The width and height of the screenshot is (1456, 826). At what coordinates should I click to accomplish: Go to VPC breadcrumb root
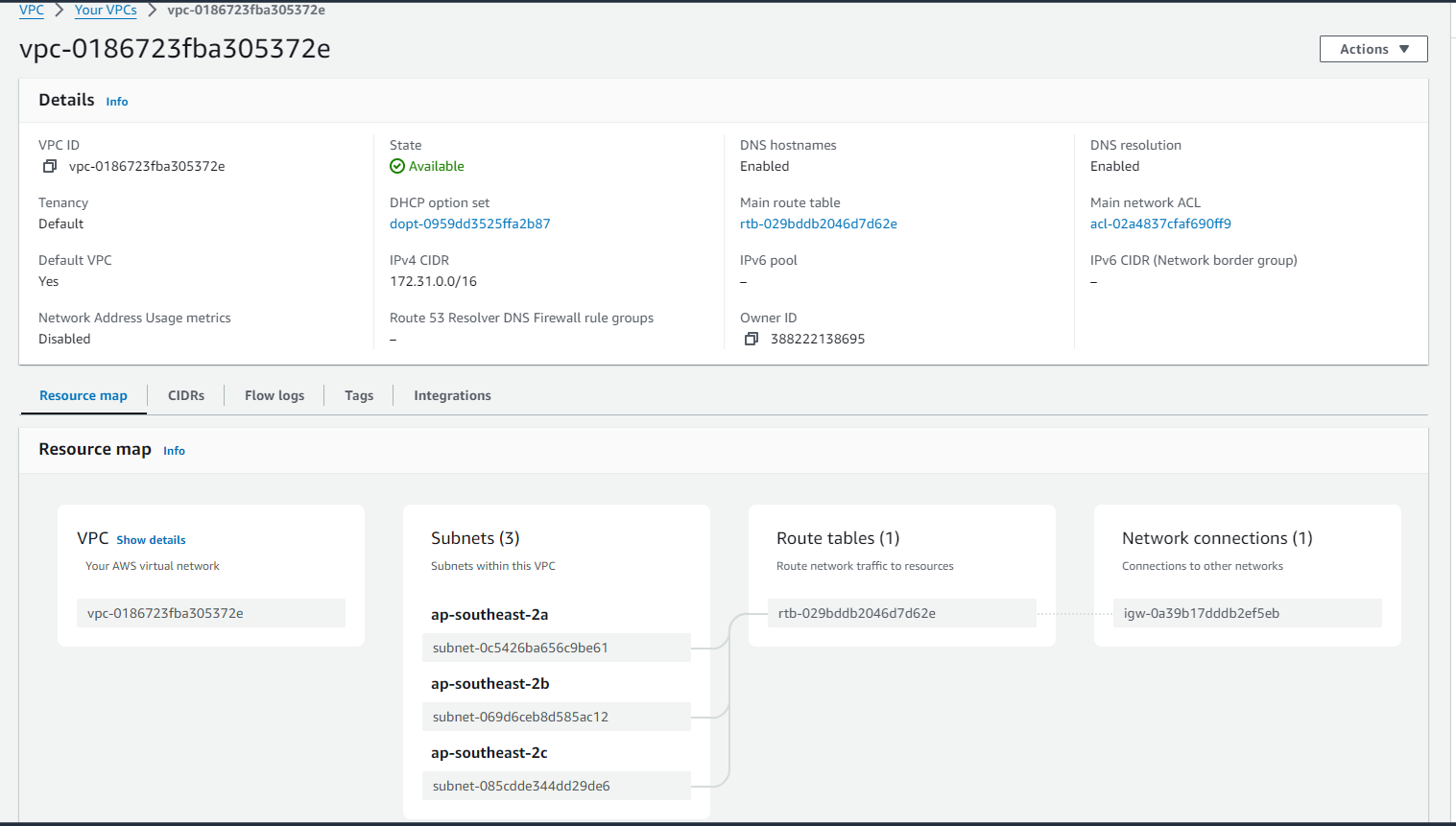(32, 11)
